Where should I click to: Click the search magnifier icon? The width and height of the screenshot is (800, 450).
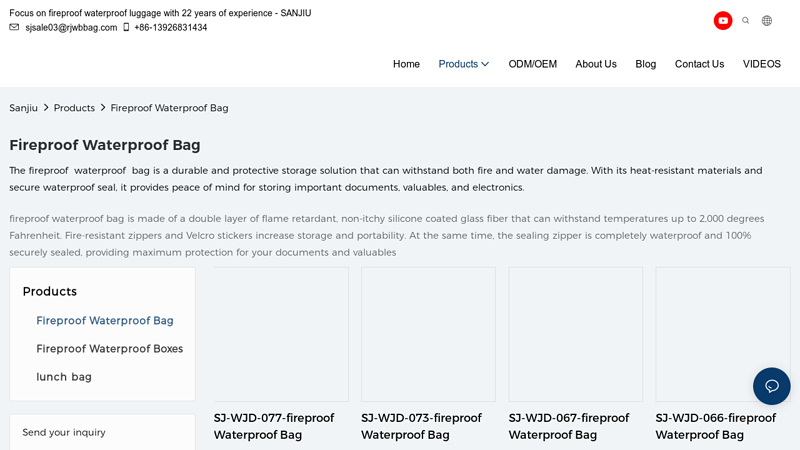pyautogui.click(x=745, y=21)
